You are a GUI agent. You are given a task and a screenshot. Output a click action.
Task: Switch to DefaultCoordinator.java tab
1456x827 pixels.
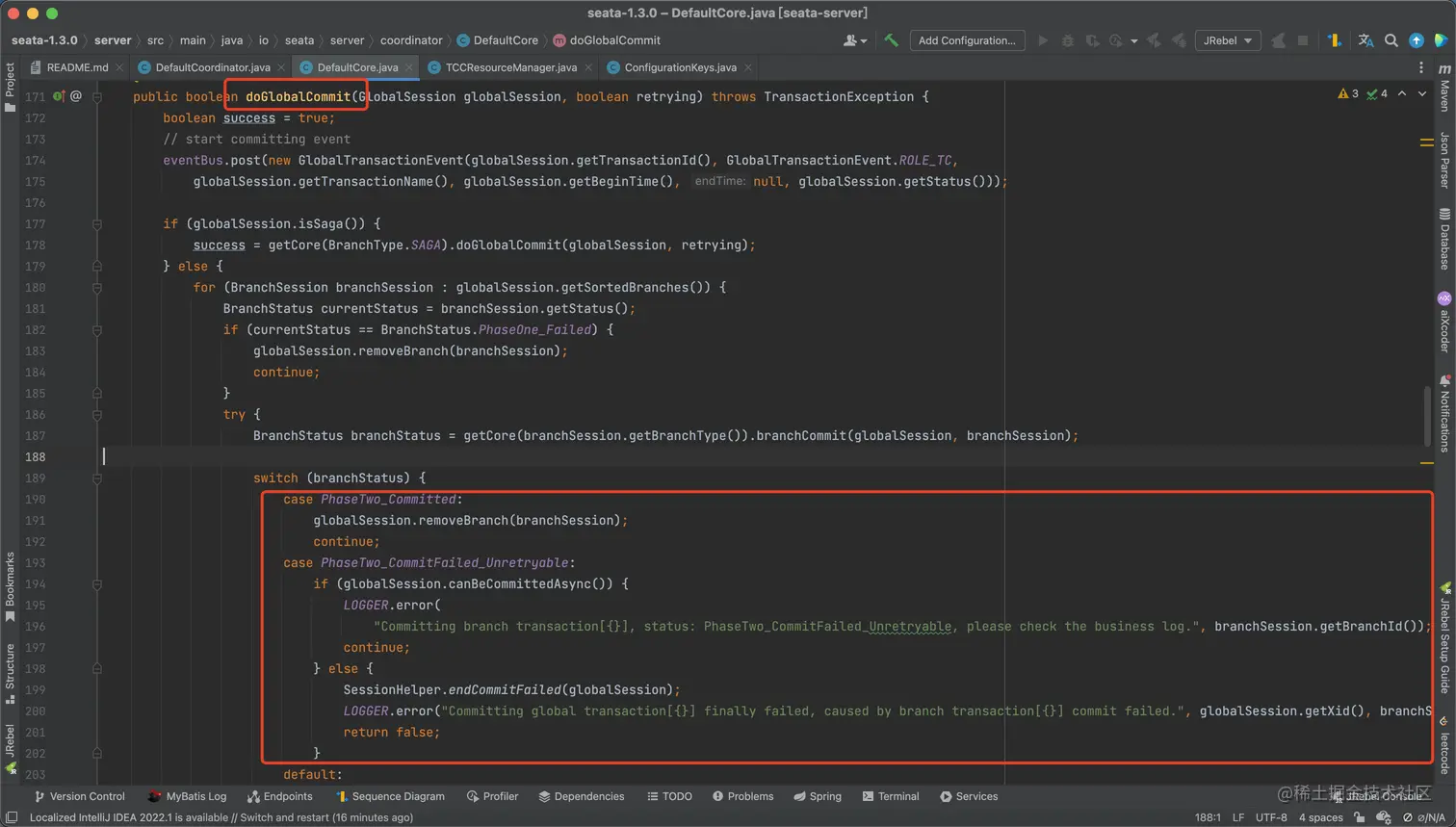pos(213,67)
